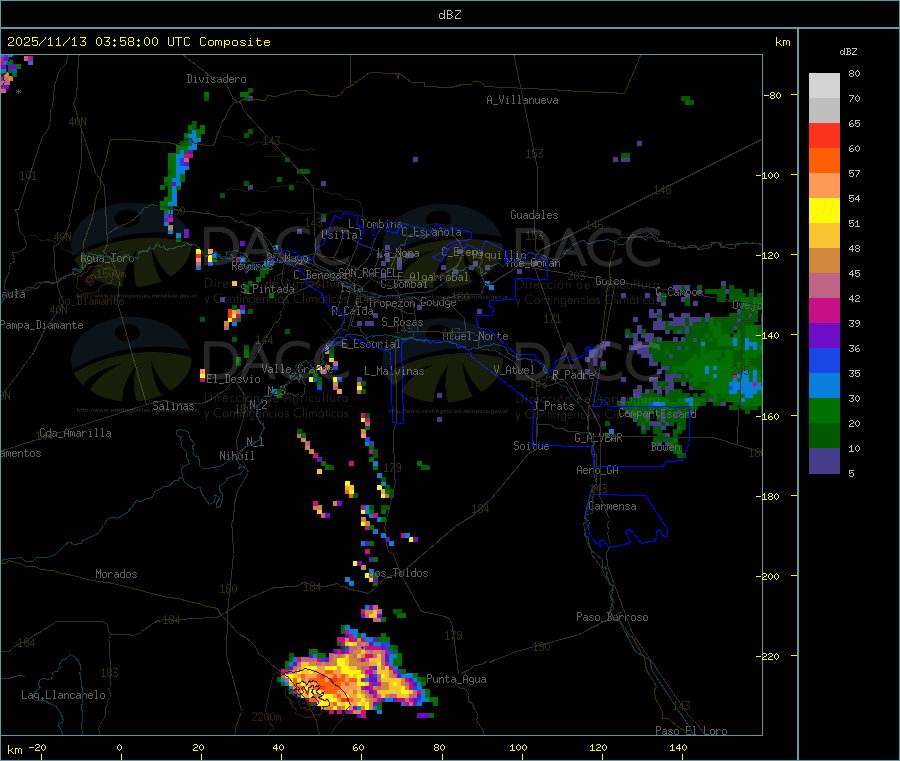Select the Cda_Amarilla label
The image size is (900, 761).
tap(75, 433)
